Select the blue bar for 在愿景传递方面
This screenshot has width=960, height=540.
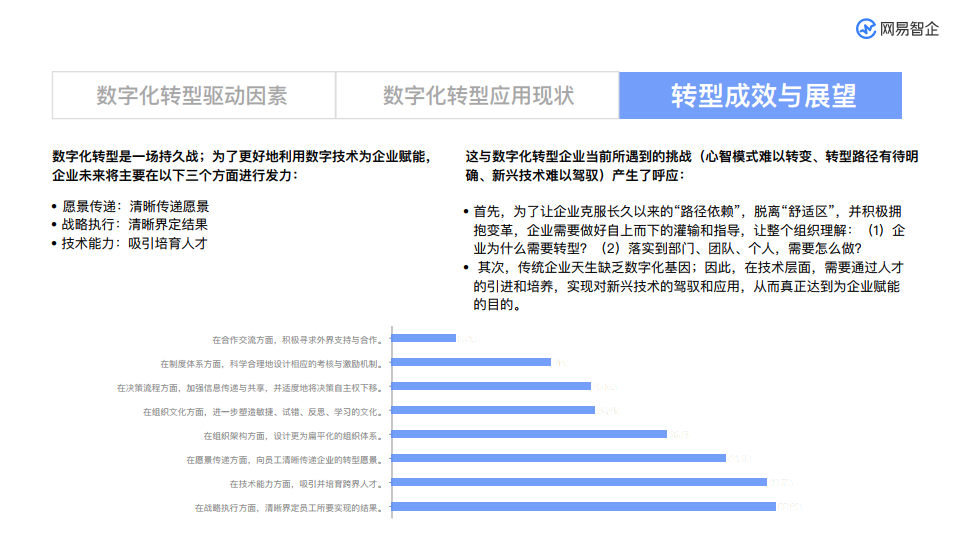[558, 458]
